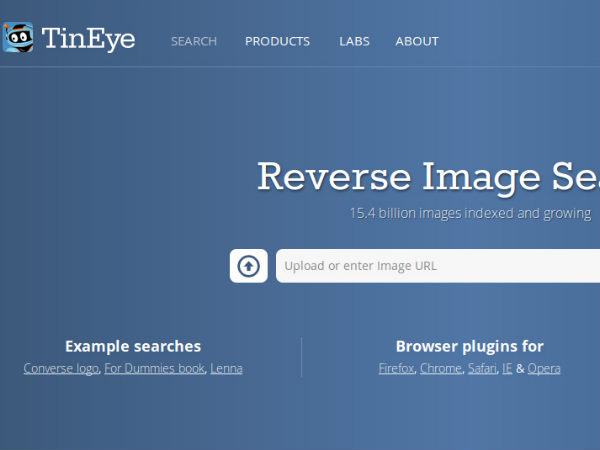Open the PRODUCTS menu item

click(x=277, y=41)
